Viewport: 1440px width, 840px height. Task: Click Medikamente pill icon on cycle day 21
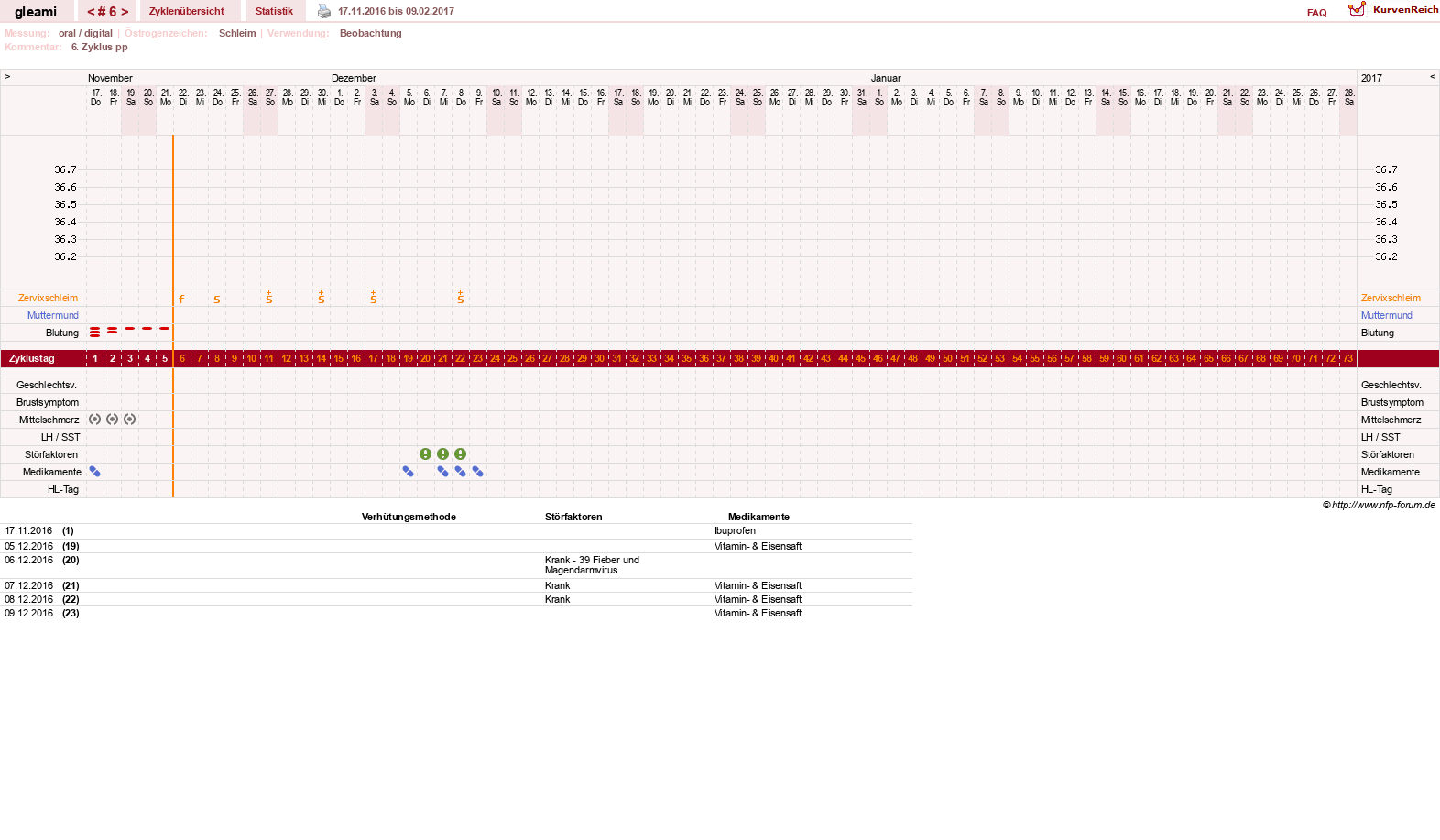click(443, 472)
